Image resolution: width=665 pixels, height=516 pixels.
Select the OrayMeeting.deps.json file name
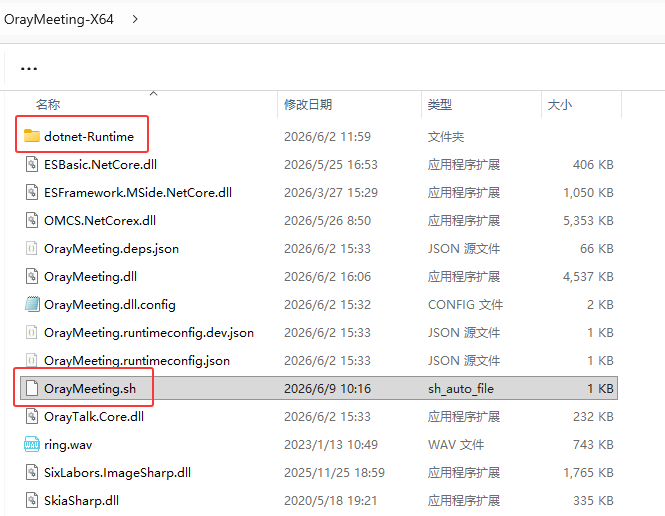pyautogui.click(x=112, y=248)
